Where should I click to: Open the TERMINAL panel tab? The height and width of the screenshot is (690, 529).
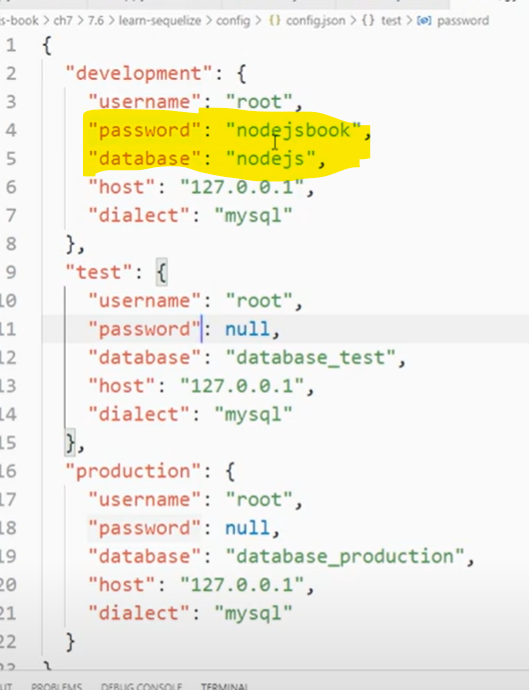pos(224,686)
